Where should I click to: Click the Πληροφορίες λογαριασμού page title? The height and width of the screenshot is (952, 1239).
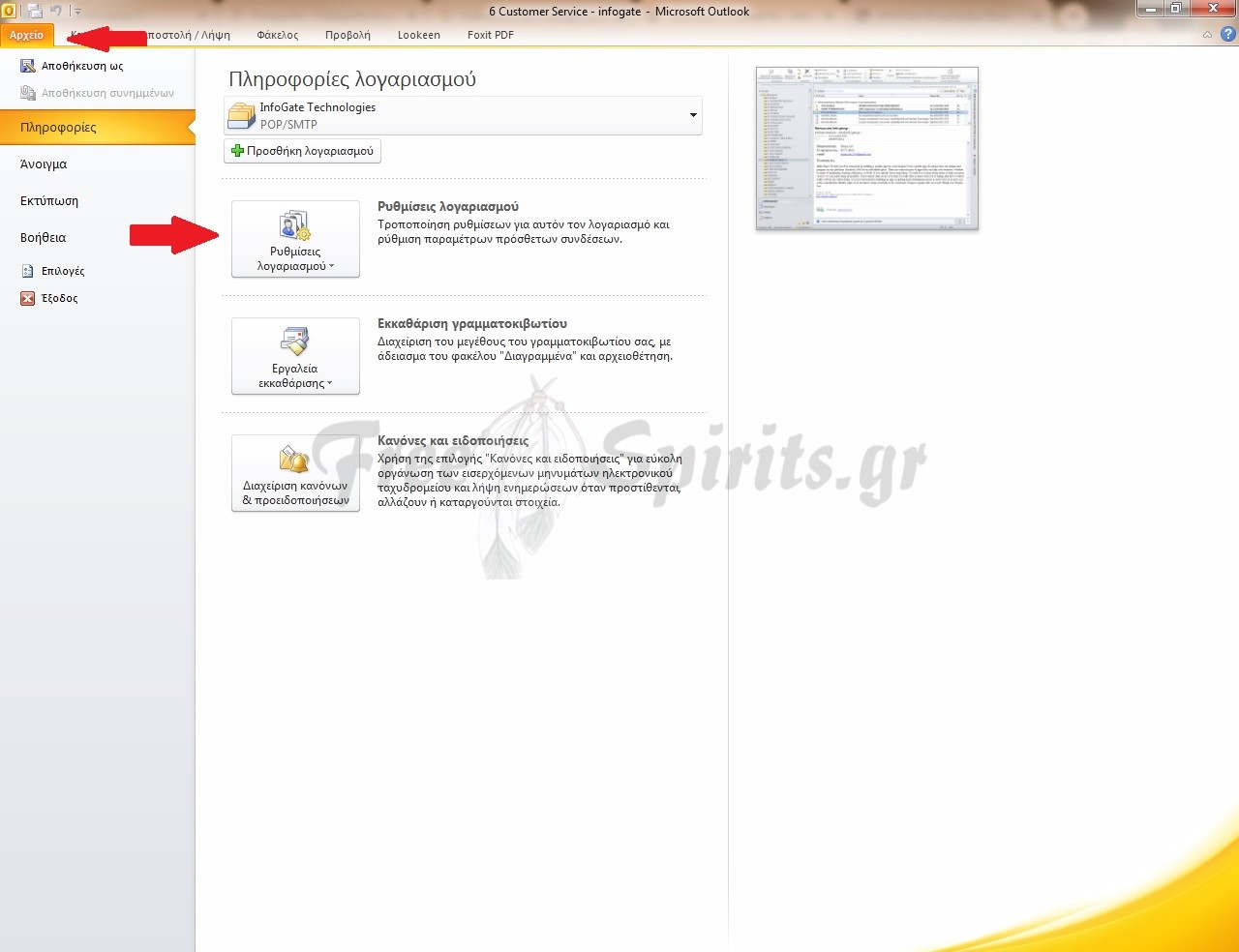pyautogui.click(x=352, y=79)
